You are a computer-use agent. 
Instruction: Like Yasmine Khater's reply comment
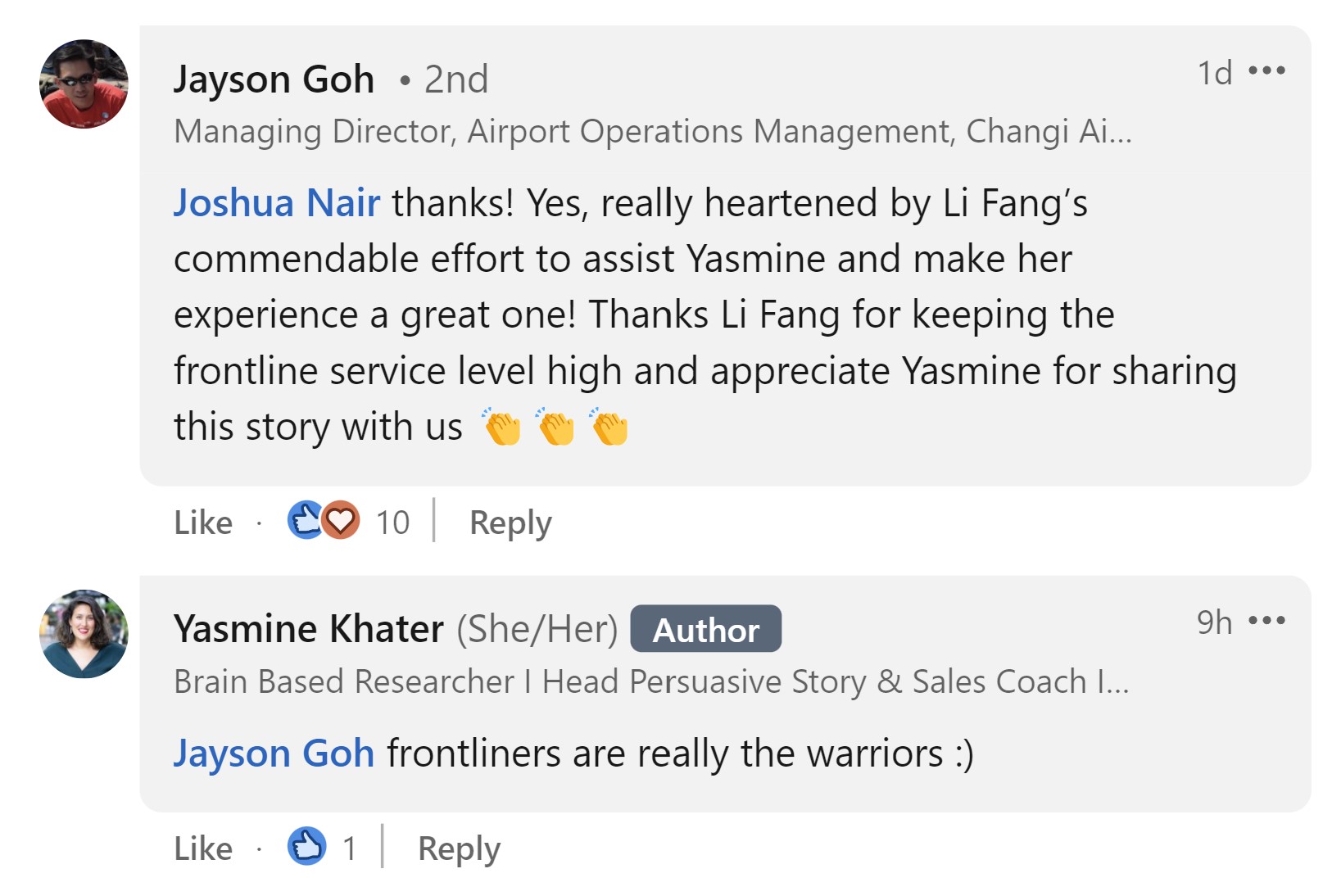(203, 848)
